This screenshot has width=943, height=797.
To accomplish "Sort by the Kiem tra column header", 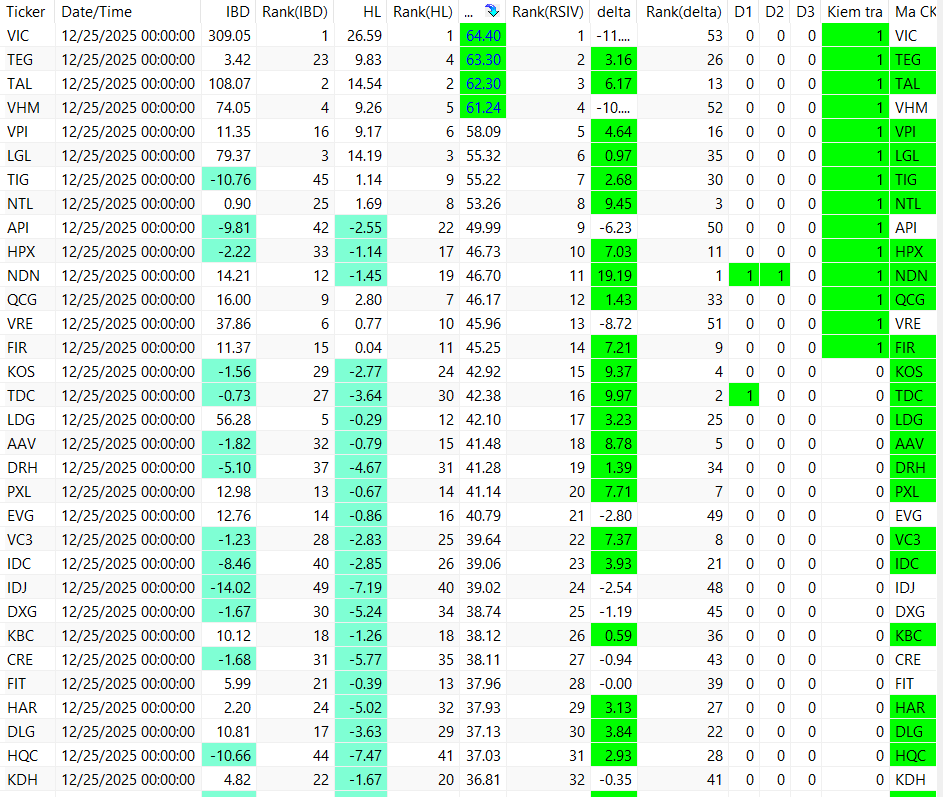I will pos(855,11).
